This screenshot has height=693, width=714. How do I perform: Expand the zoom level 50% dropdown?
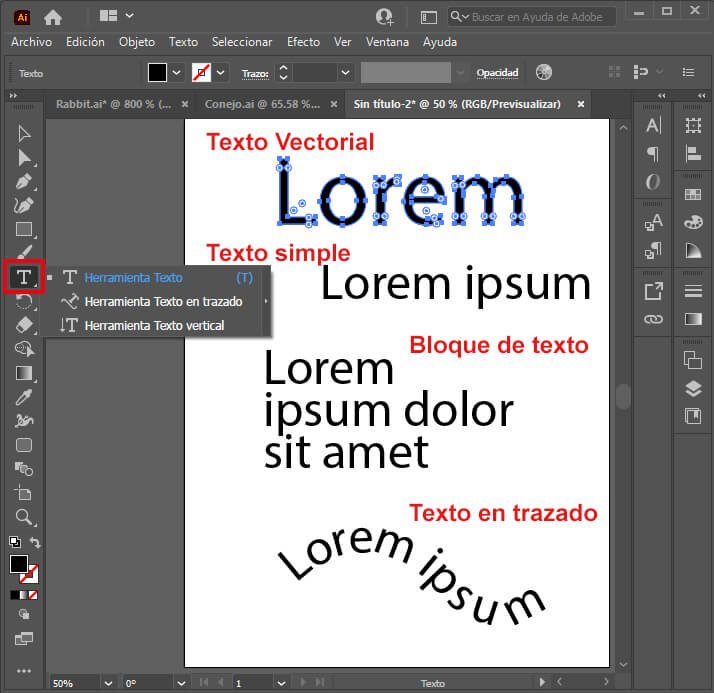(x=108, y=683)
